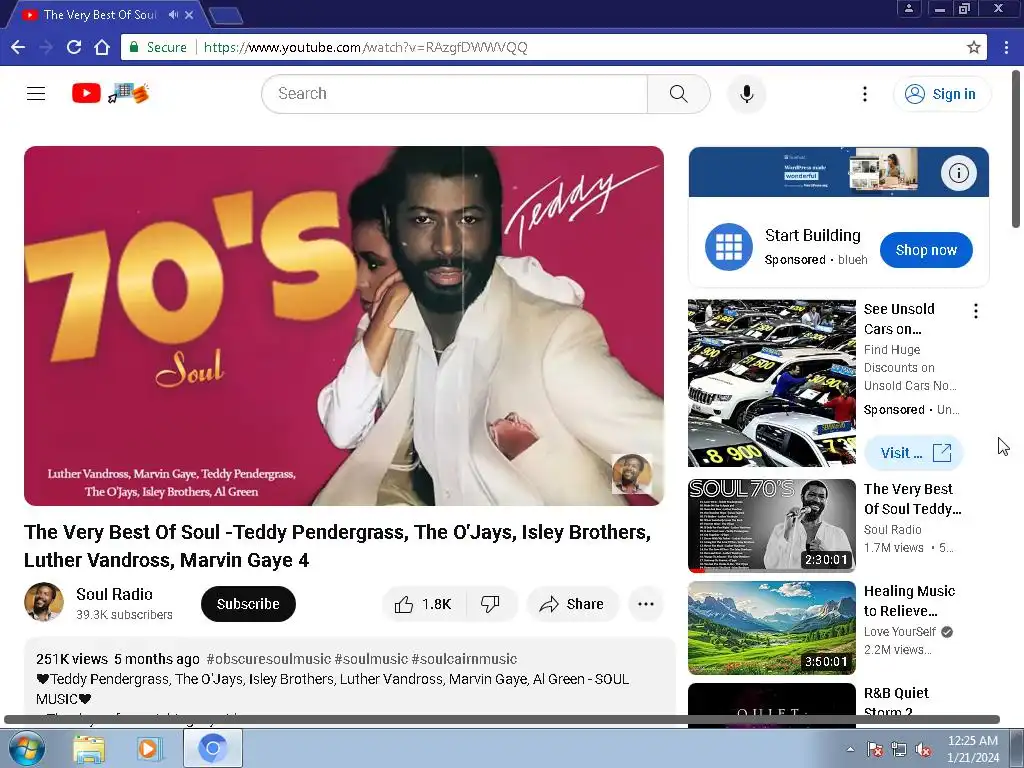The width and height of the screenshot is (1024, 768).
Task: Open Chrome three-dot browser menu
Action: tap(1006, 47)
